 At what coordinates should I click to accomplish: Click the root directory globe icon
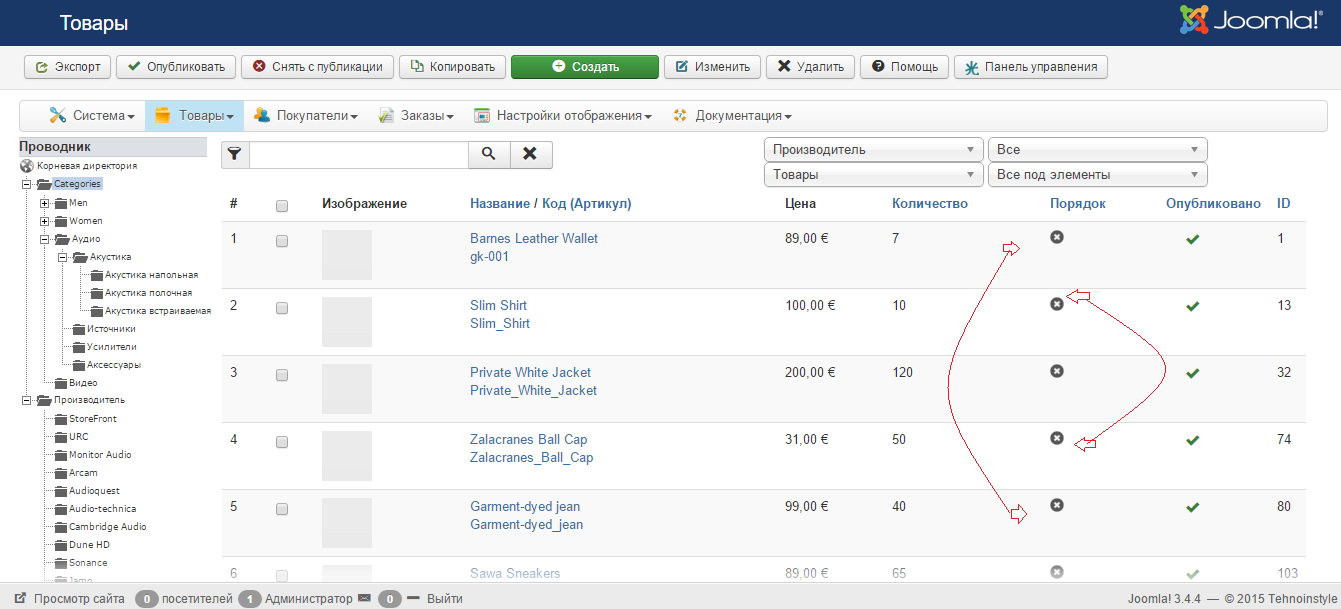[26, 166]
